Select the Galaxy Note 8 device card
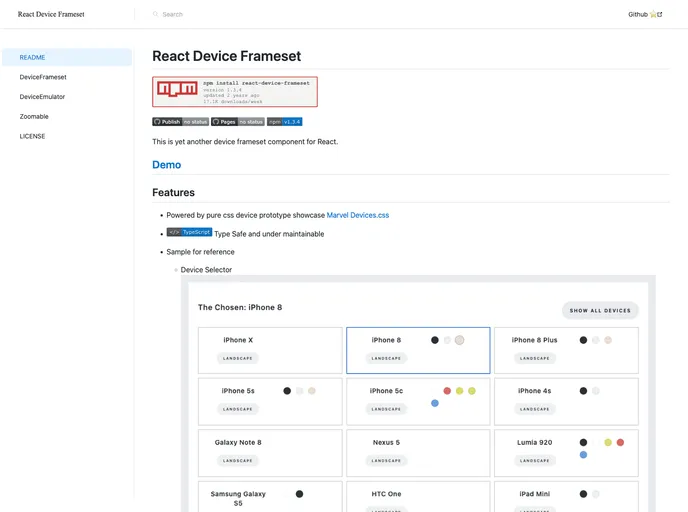 pos(270,453)
